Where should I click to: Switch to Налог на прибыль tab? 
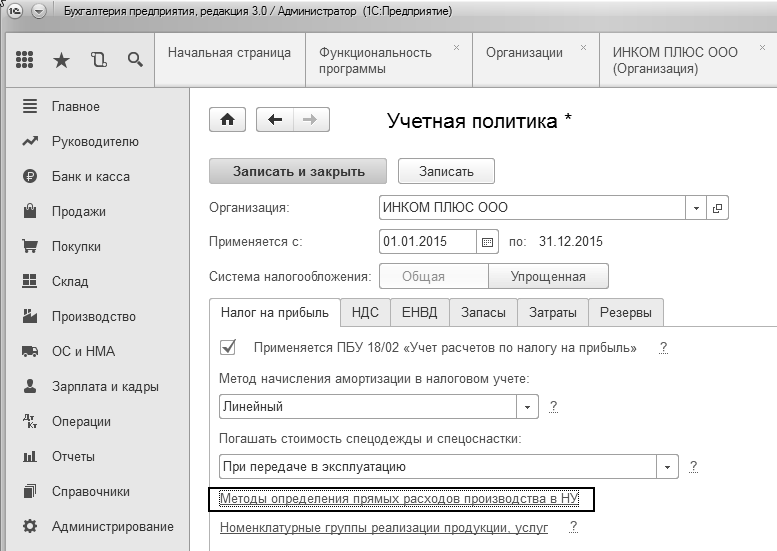[x=275, y=313]
